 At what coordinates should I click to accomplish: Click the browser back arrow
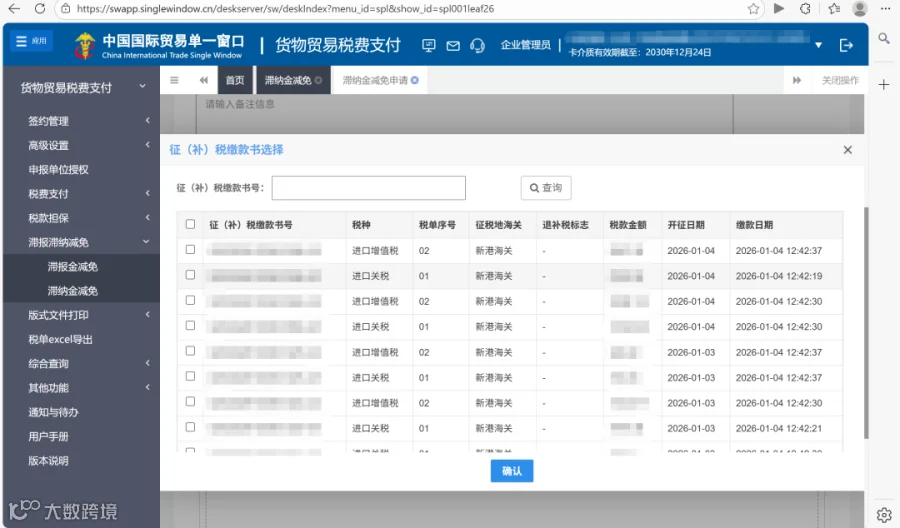[x=14, y=9]
